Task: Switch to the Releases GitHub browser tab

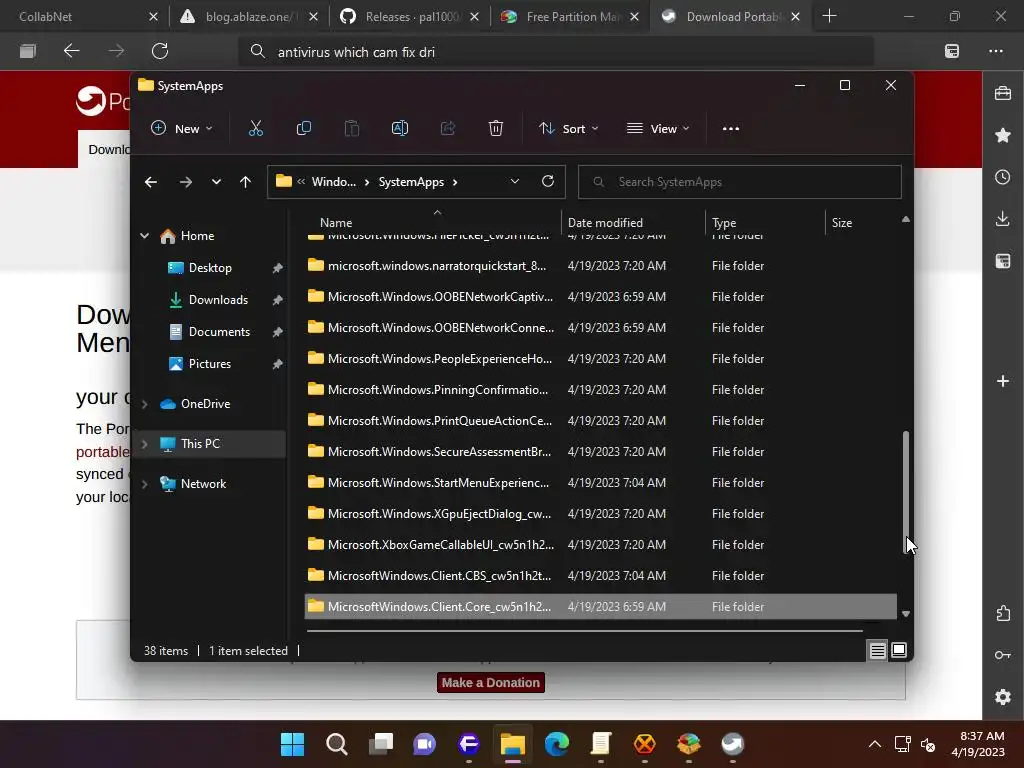Action: pos(411,17)
